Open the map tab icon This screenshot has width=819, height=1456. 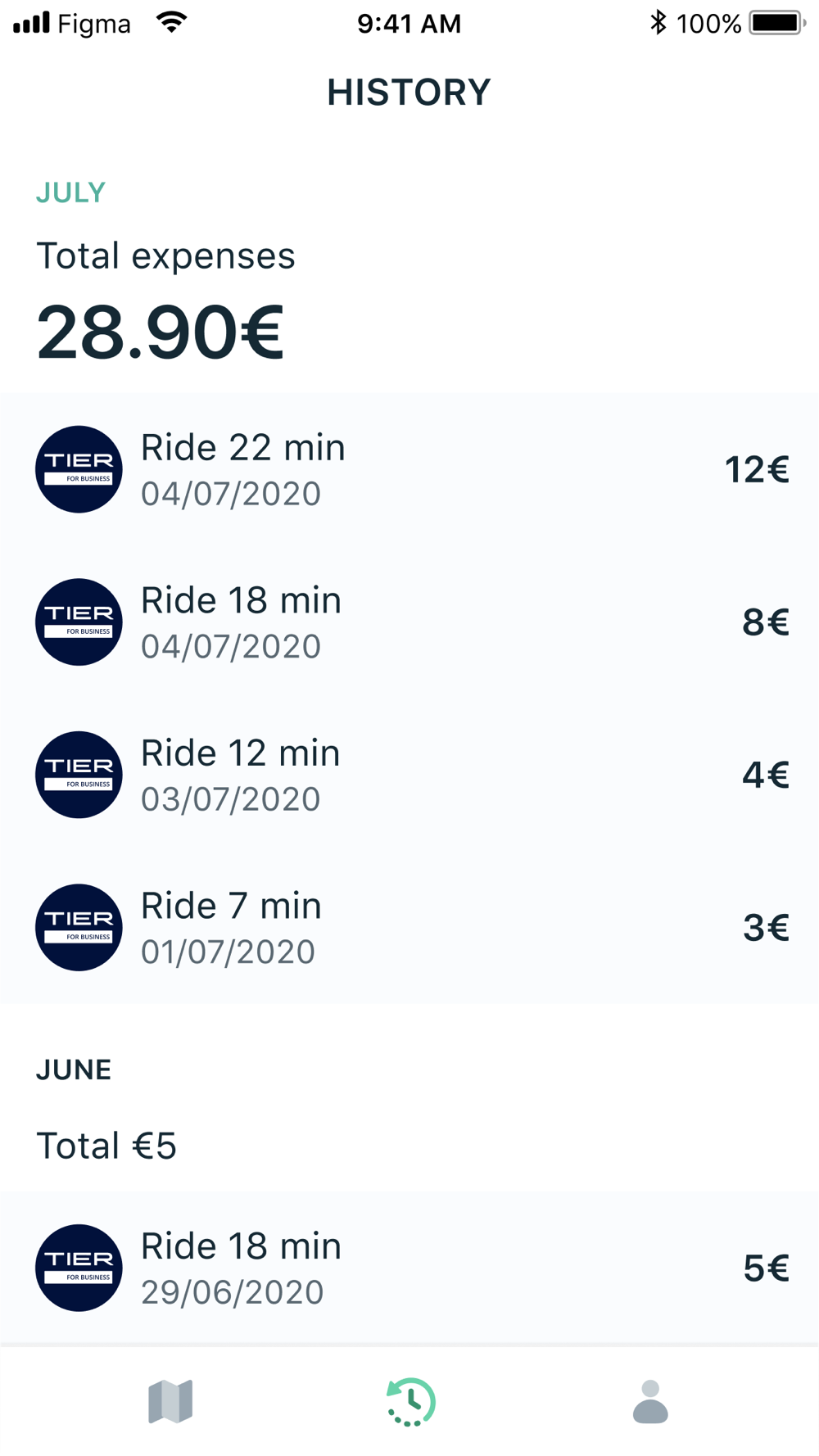point(170,1401)
